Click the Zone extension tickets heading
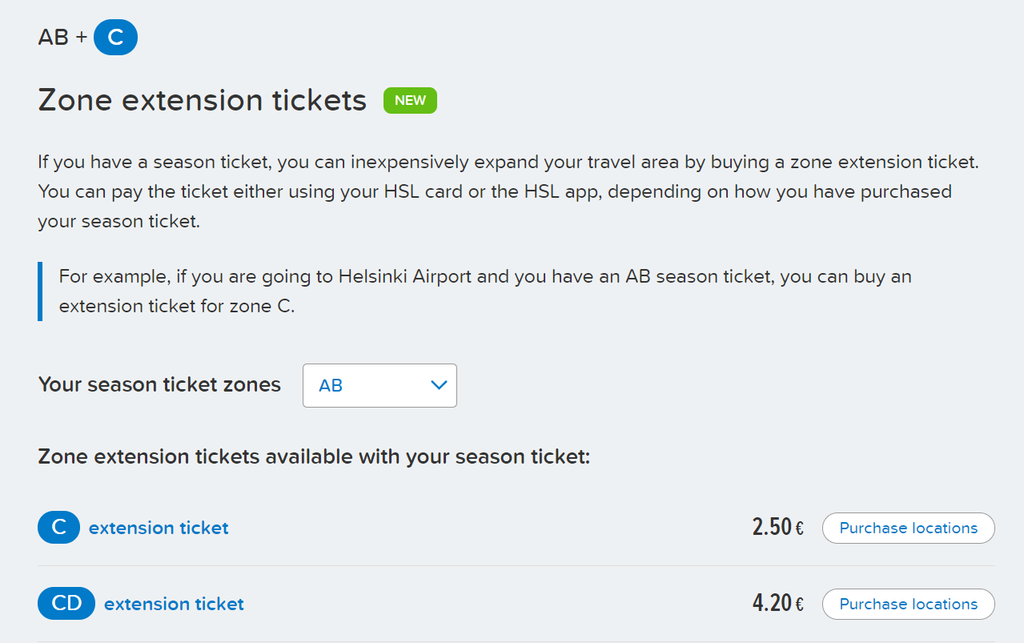Image resolution: width=1024 pixels, height=643 pixels. (x=202, y=101)
